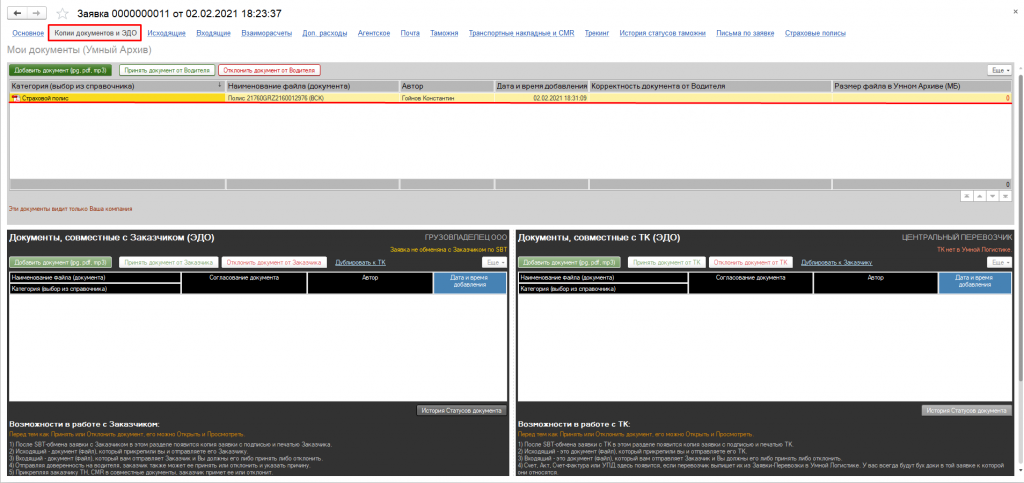1024x483 pixels.
Task: Click Принять документ от Заказчика
Action: point(168,262)
